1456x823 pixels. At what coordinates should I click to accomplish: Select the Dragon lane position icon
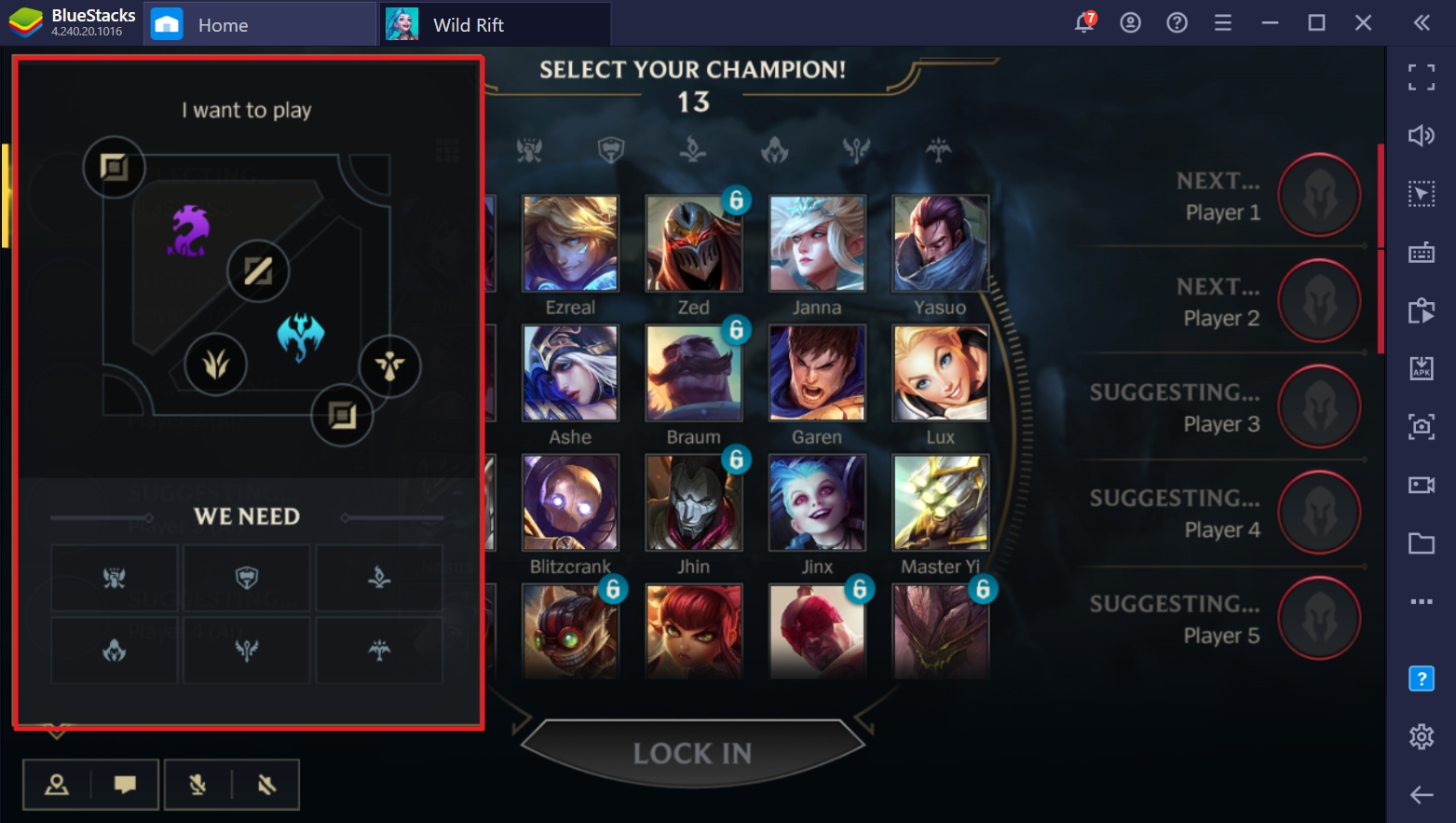[x=342, y=415]
